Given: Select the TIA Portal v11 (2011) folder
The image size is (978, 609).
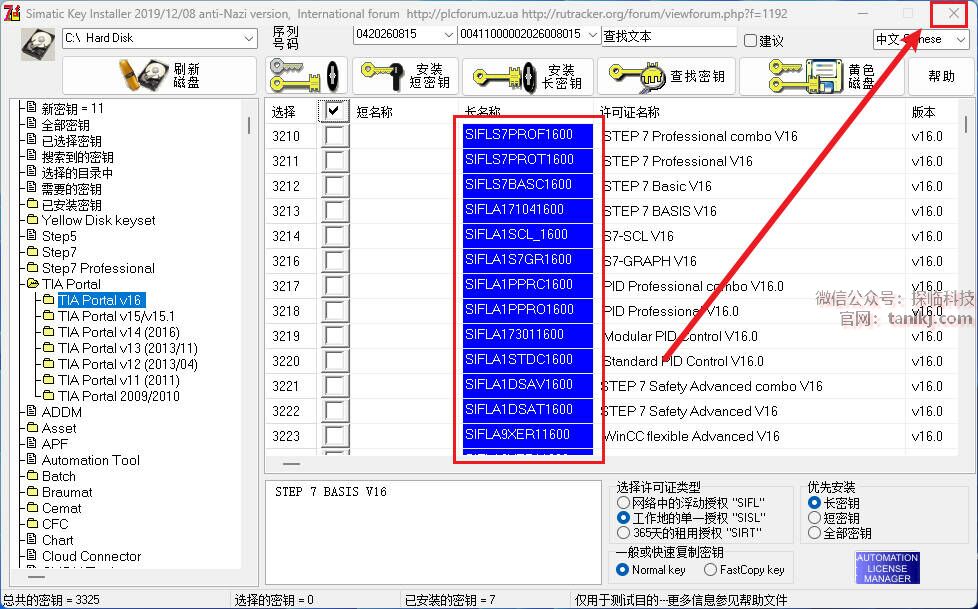Looking at the screenshot, I should coord(119,380).
